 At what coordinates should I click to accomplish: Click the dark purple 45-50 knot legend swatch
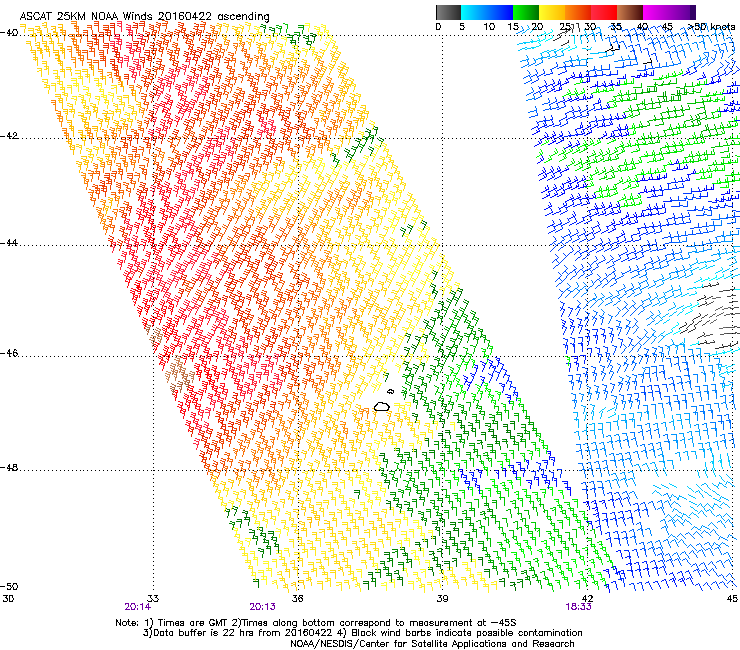(x=682, y=12)
